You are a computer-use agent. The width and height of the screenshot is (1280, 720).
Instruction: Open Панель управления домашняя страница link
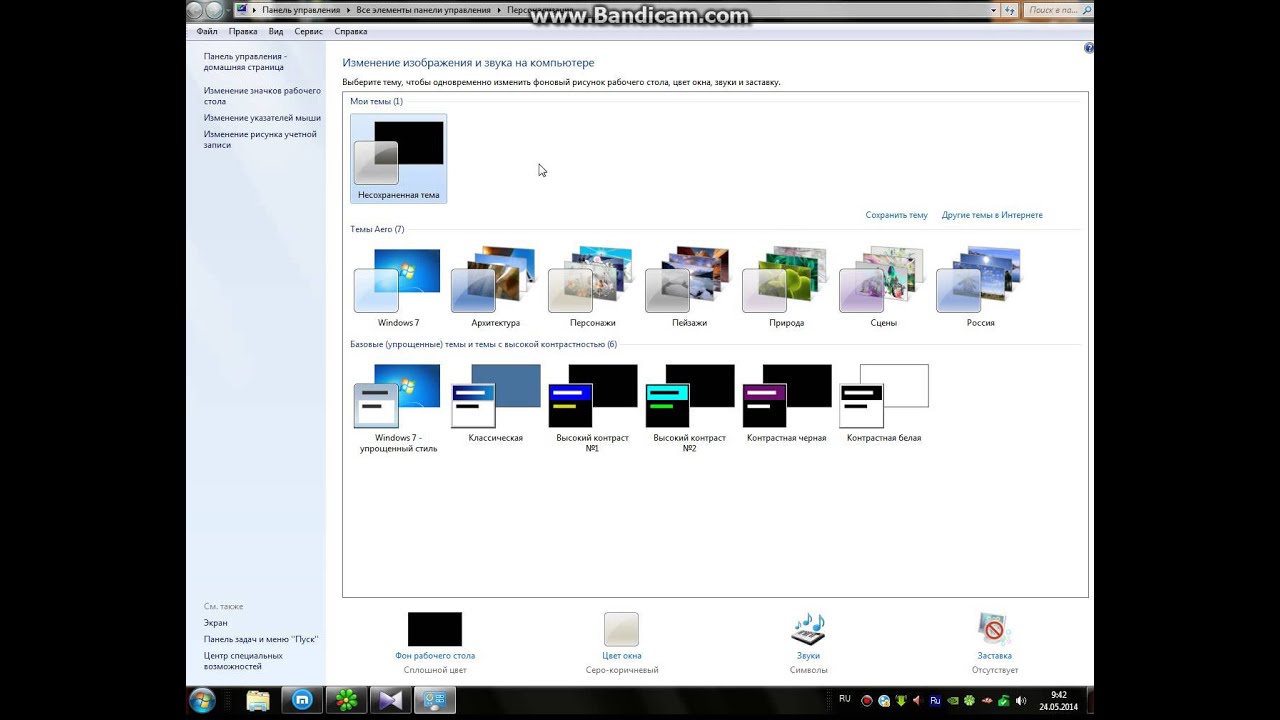(x=245, y=62)
